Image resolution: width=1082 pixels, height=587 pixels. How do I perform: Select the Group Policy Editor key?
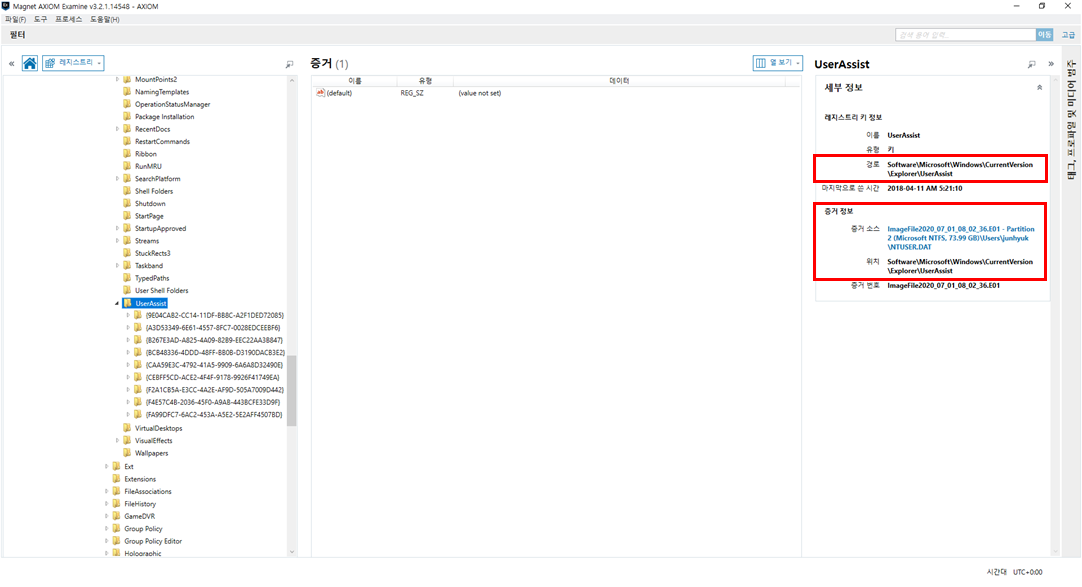coord(153,541)
